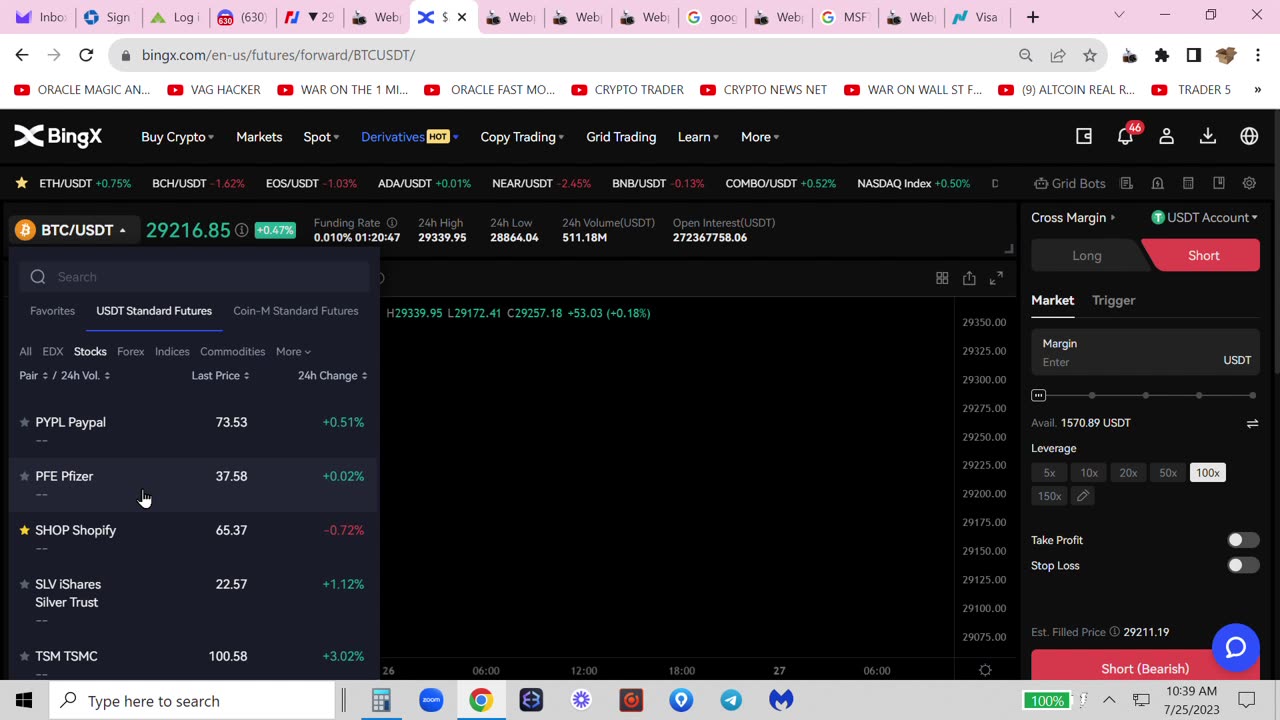Favorite TSM TSMC with its star
1280x720 pixels.
click(x=25, y=656)
